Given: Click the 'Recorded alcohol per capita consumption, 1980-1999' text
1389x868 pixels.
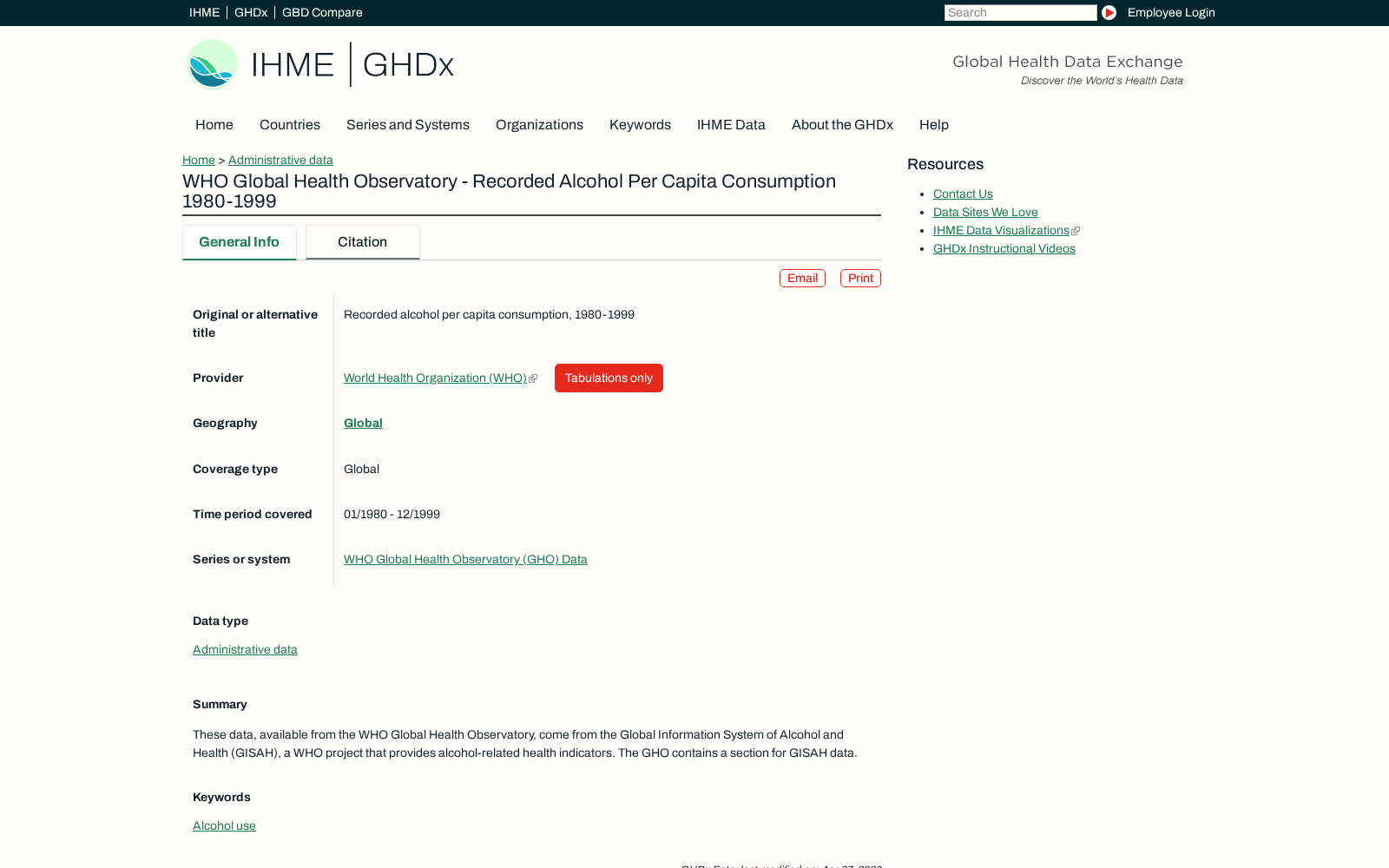Looking at the screenshot, I should 489,314.
